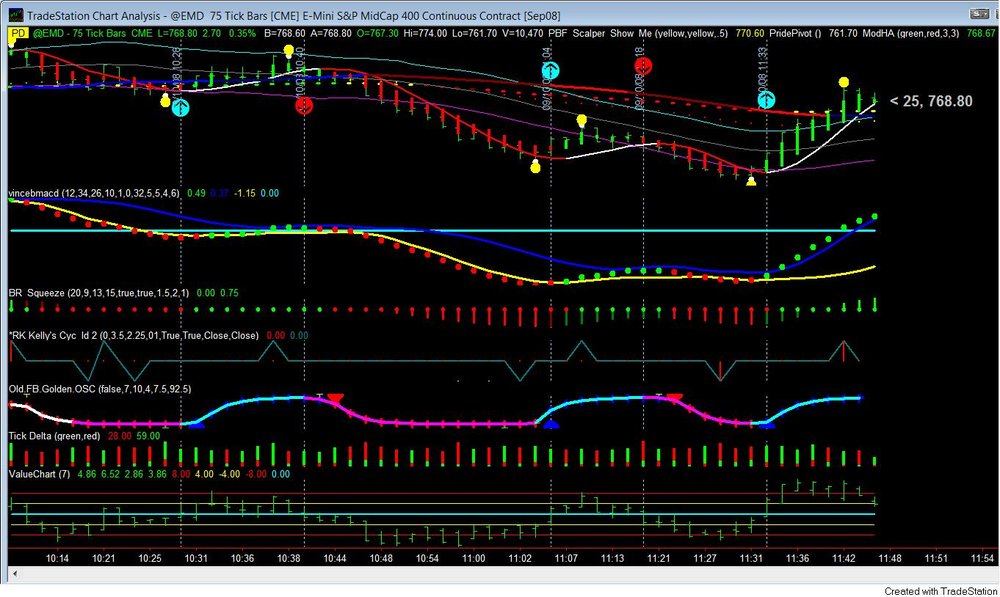Click the red spike near 11:42 in Kelly's Cyc
The image size is (1000, 597).
[844, 351]
